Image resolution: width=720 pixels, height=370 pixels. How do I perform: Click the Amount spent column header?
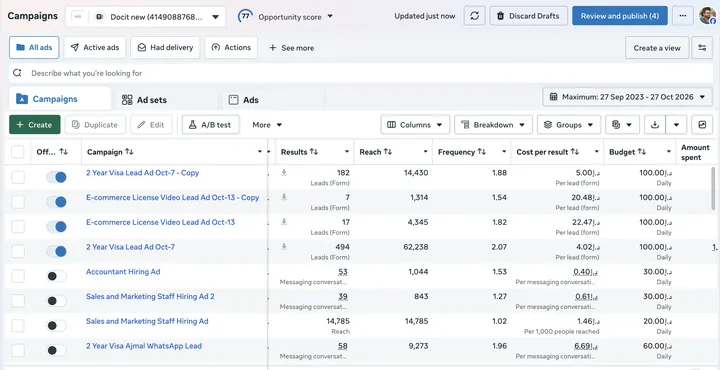(x=695, y=152)
